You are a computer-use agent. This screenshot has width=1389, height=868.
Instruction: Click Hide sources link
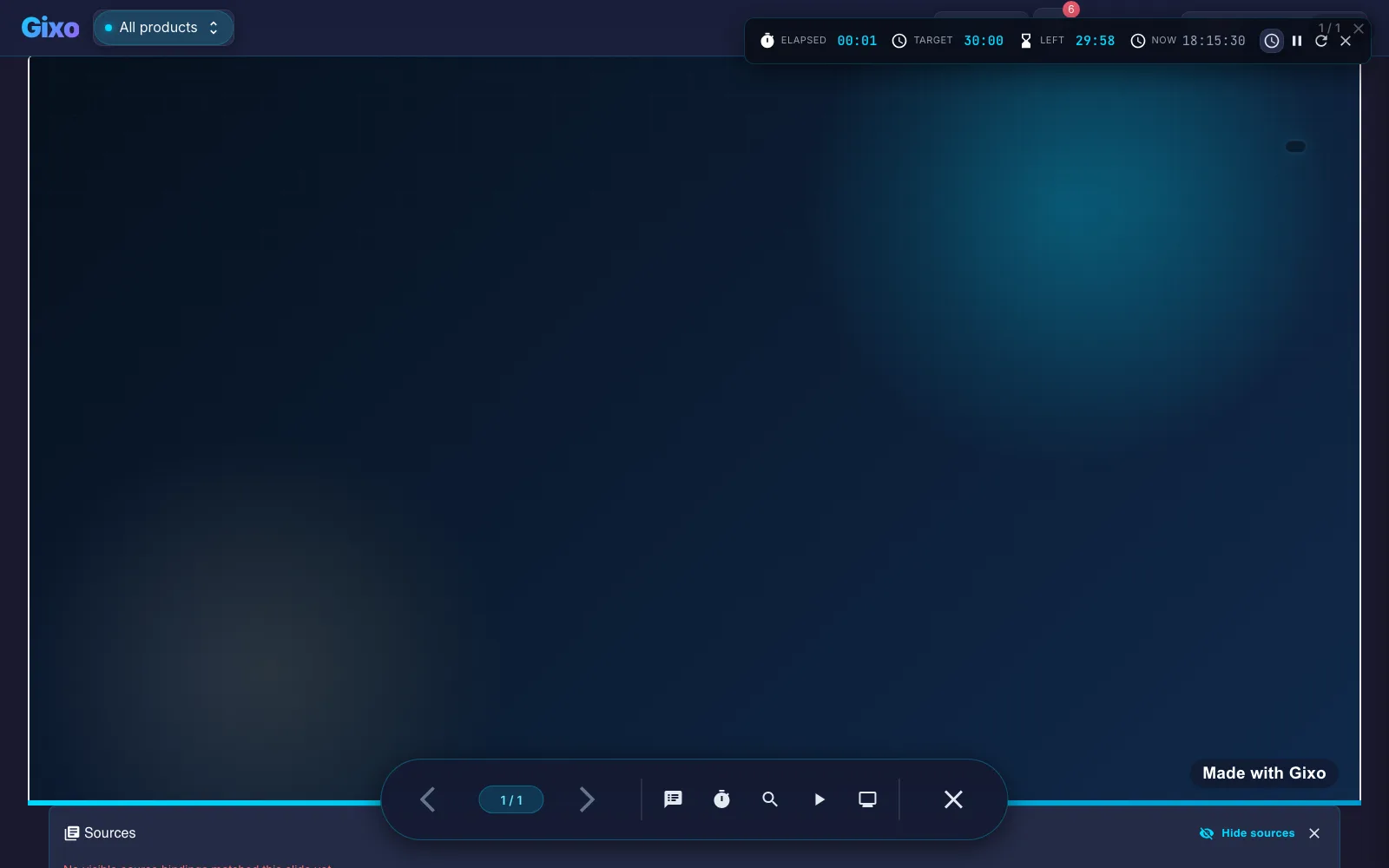(1247, 833)
